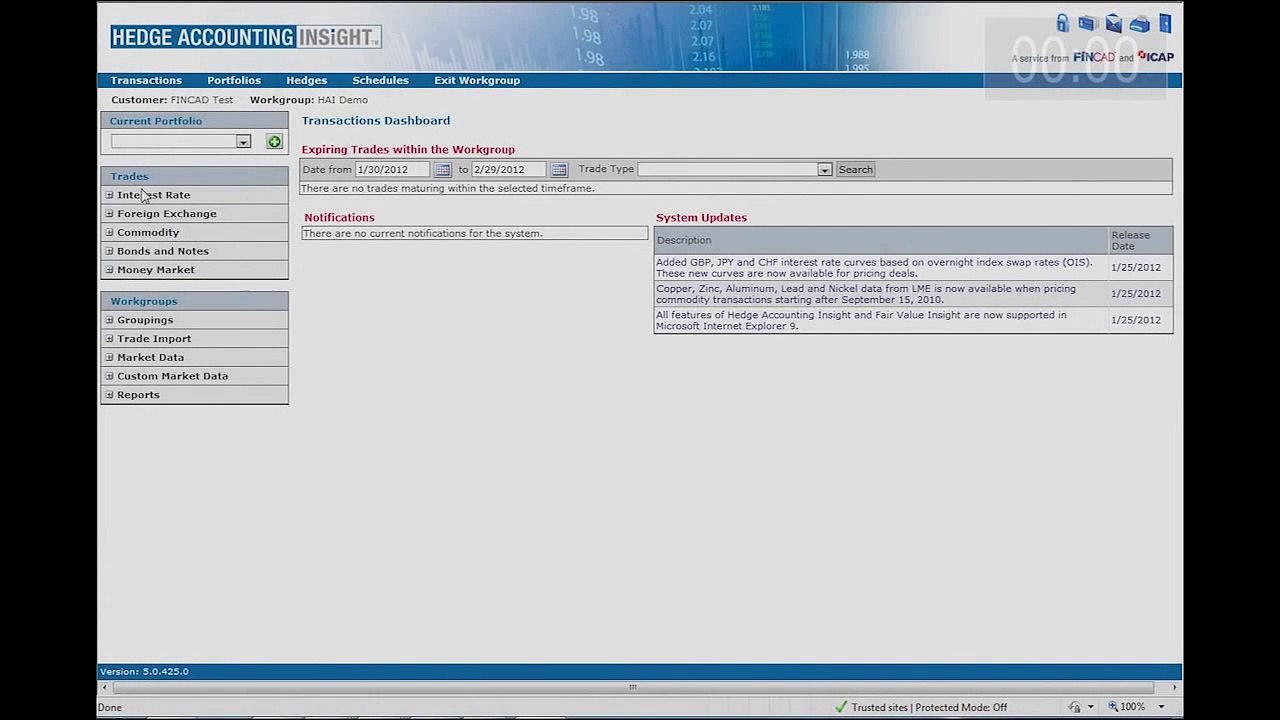Screen dimensions: 1280x720
Task: Open the browser zoom level dropdown arrow
Action: (x=1161, y=707)
